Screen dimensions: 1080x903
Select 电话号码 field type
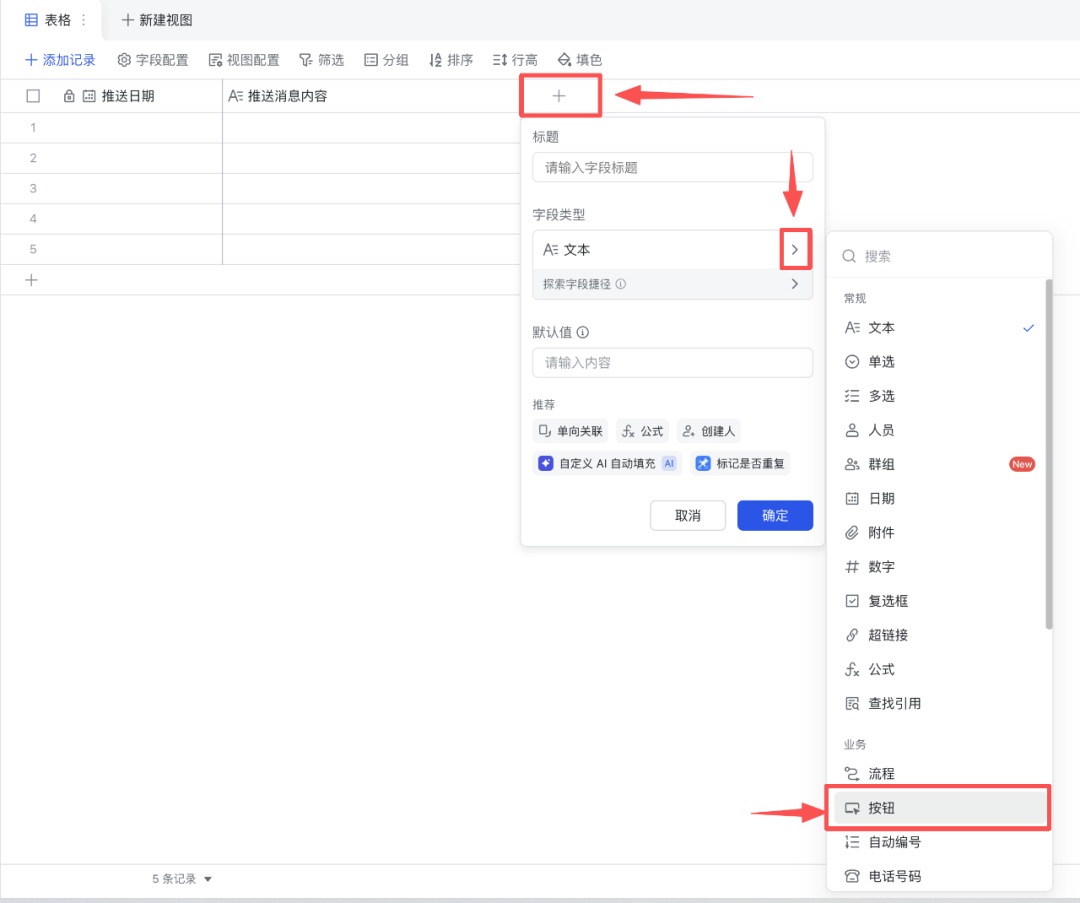pos(939,876)
